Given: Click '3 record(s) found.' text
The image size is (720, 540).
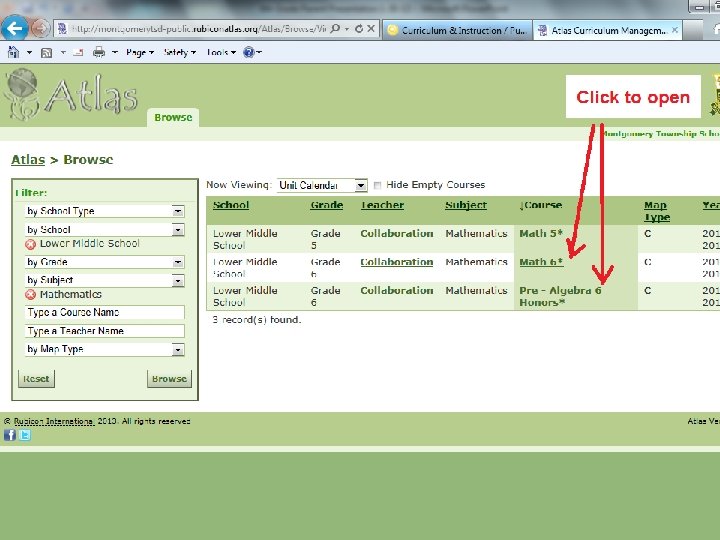Looking at the screenshot, I should pyautogui.click(x=257, y=320).
